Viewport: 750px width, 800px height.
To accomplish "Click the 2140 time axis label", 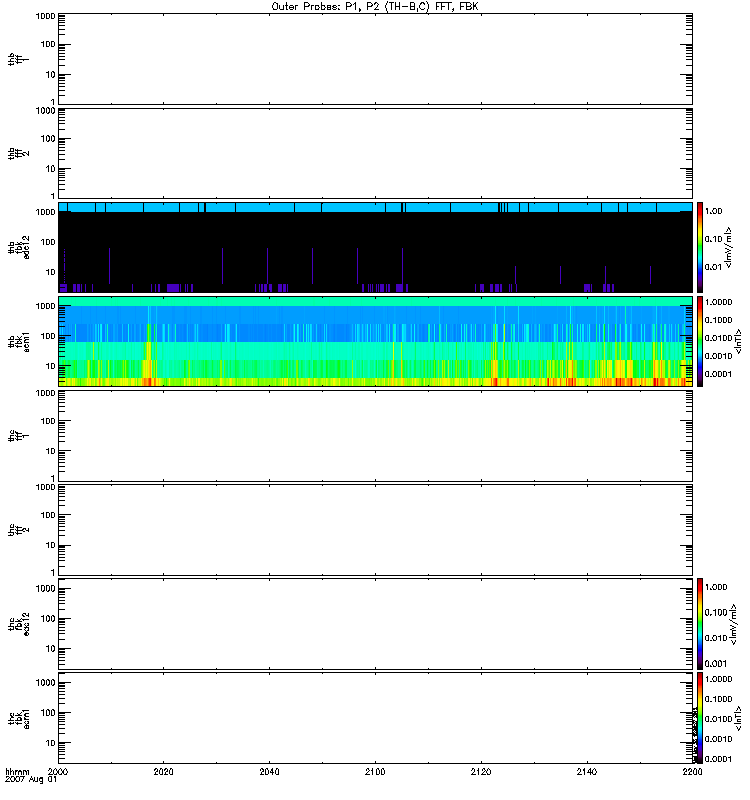I will coord(586,773).
